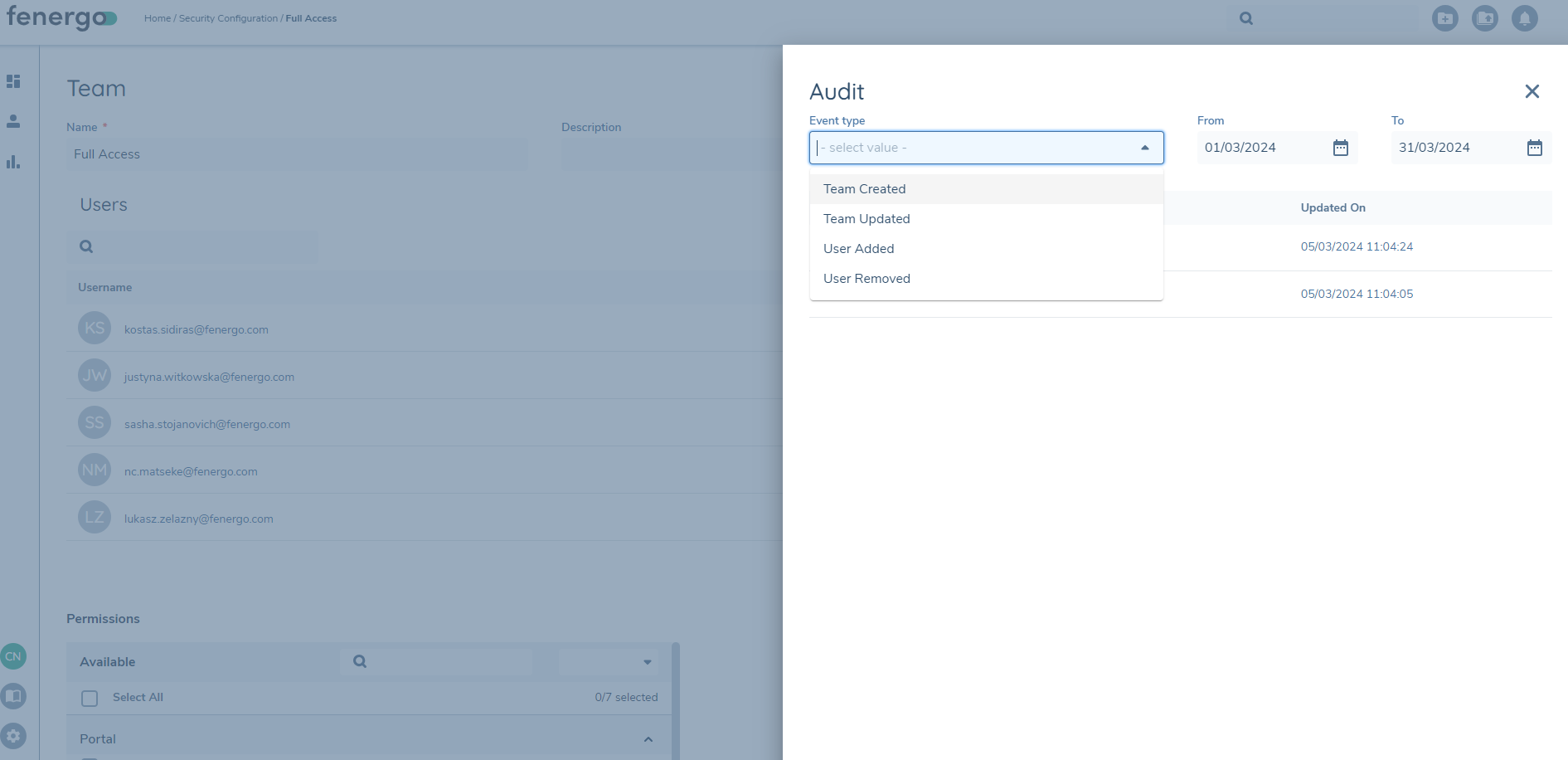Screen dimensions: 1568x760
Task: Select the user management icon in sidebar
Action: [12, 121]
